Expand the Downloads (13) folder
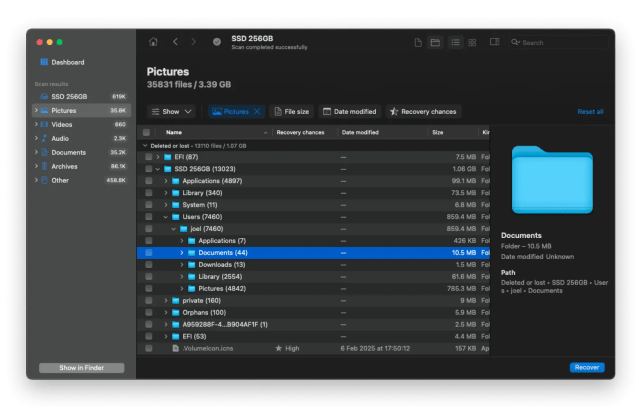 coord(182,265)
